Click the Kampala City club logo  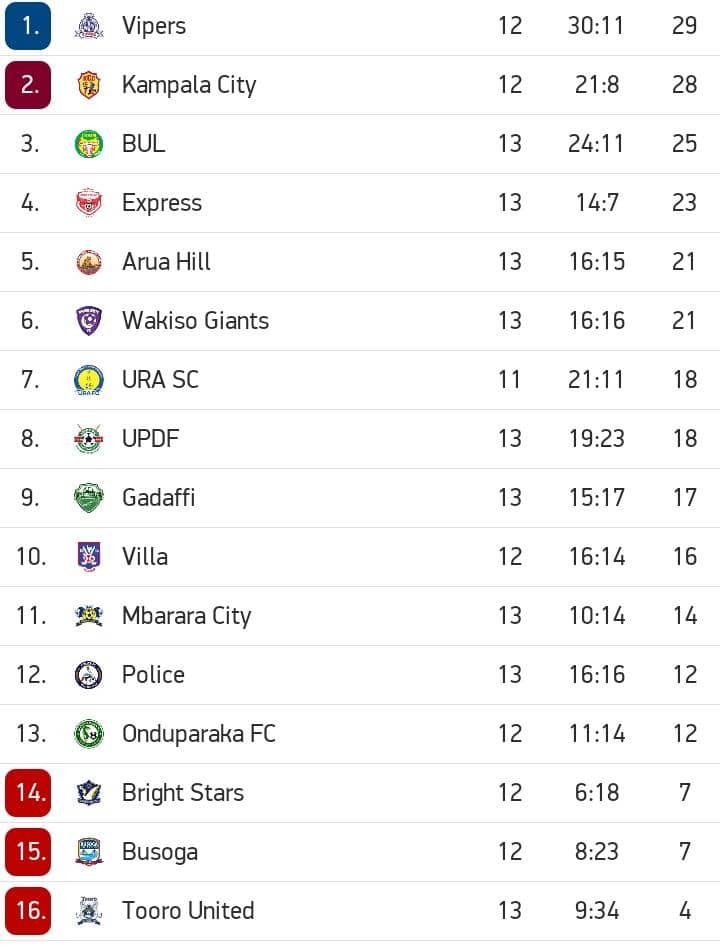(x=89, y=85)
